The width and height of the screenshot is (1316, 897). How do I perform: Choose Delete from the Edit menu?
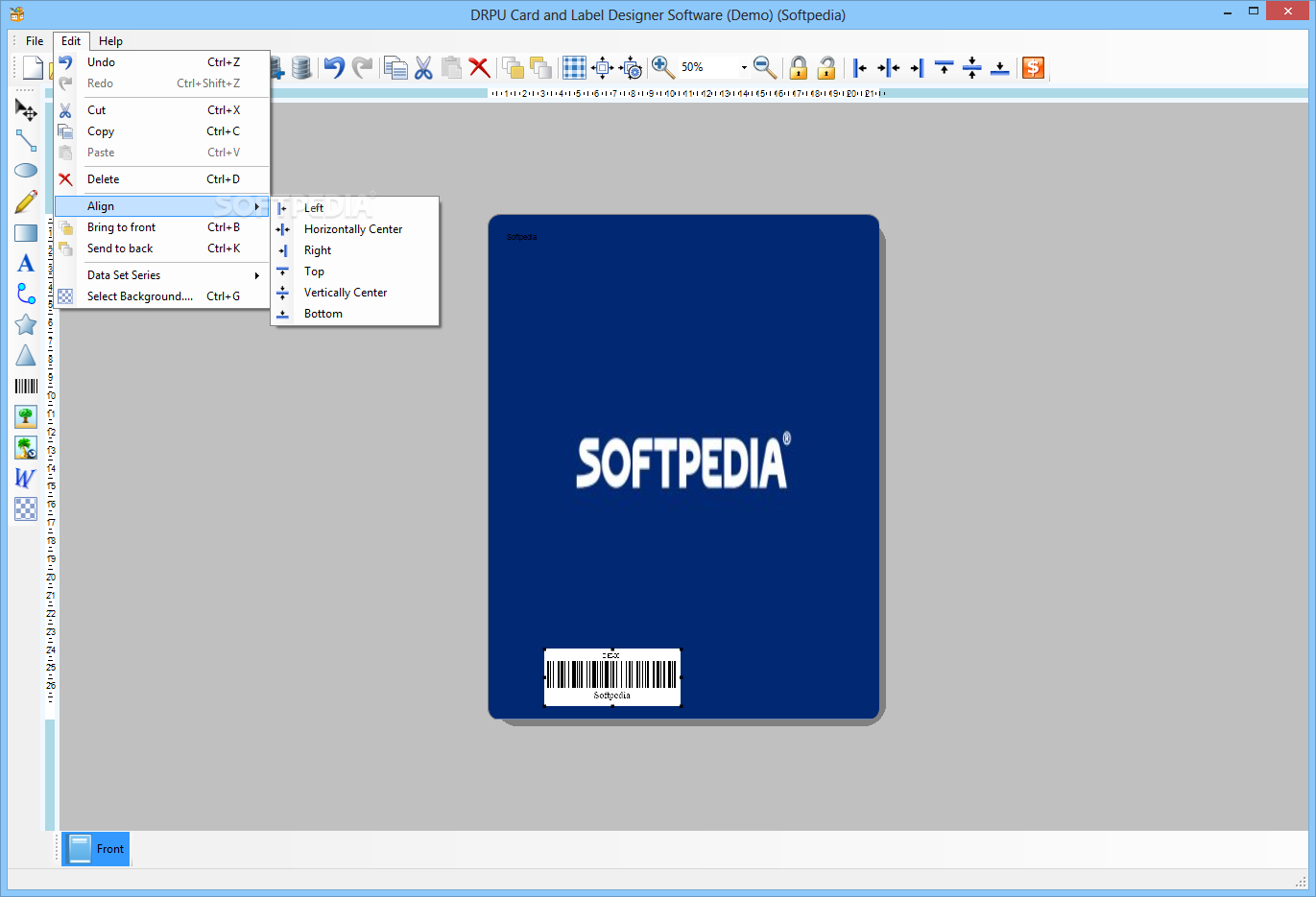point(161,179)
